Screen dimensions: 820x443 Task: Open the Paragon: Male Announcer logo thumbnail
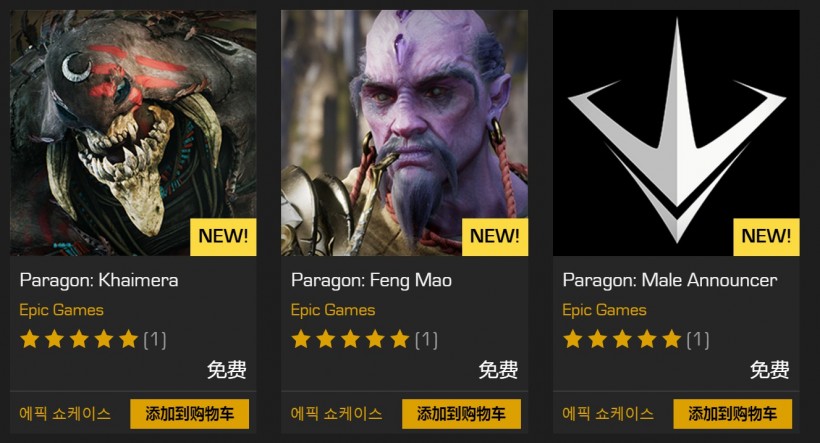(676, 133)
